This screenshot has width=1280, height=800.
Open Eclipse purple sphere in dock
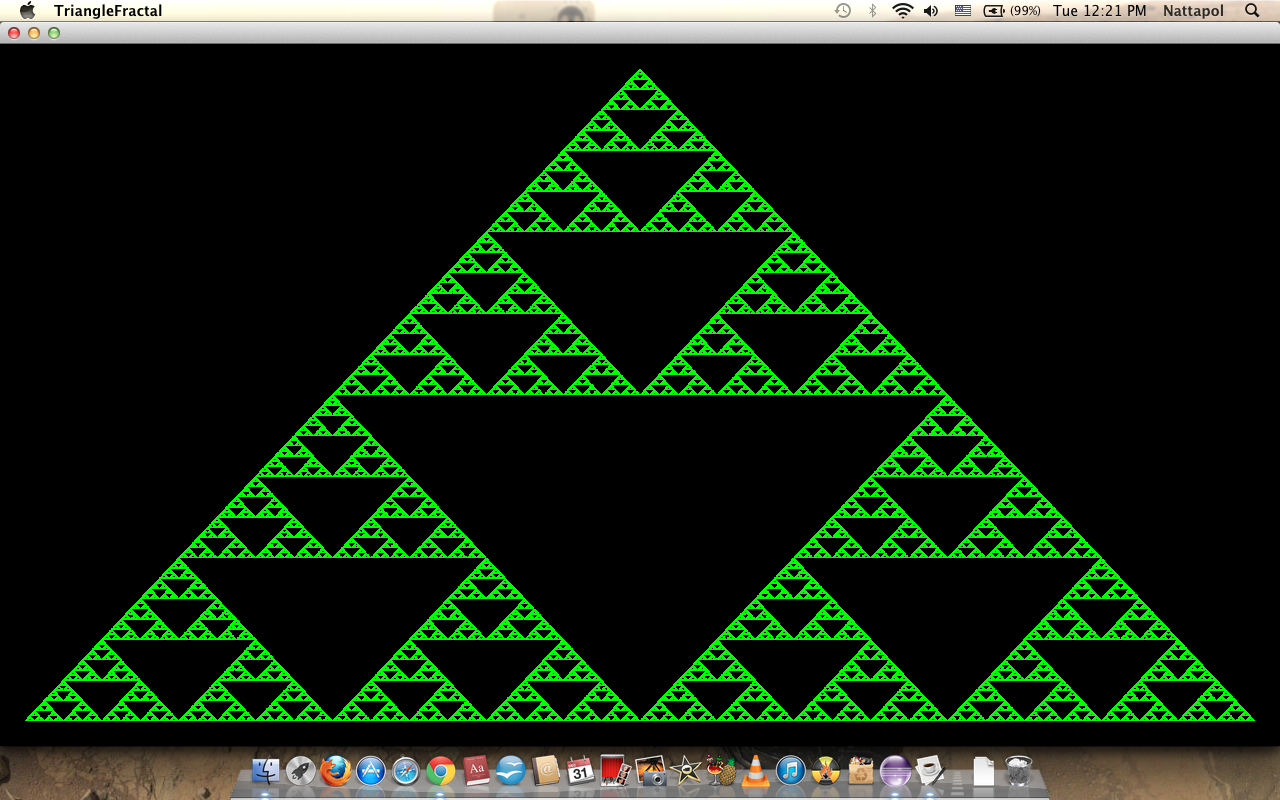895,771
